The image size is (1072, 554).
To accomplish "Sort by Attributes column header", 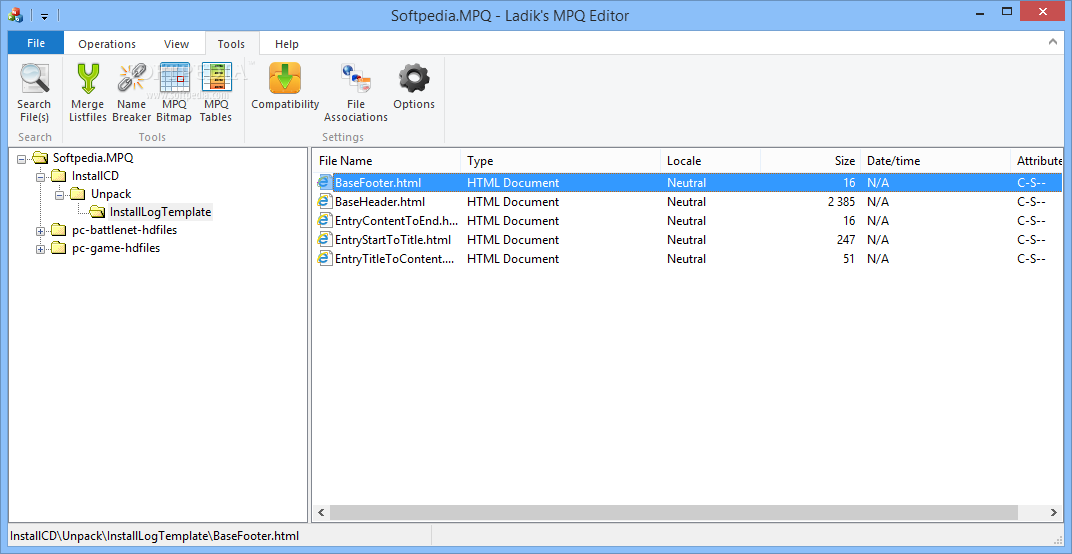I will click(1036, 161).
